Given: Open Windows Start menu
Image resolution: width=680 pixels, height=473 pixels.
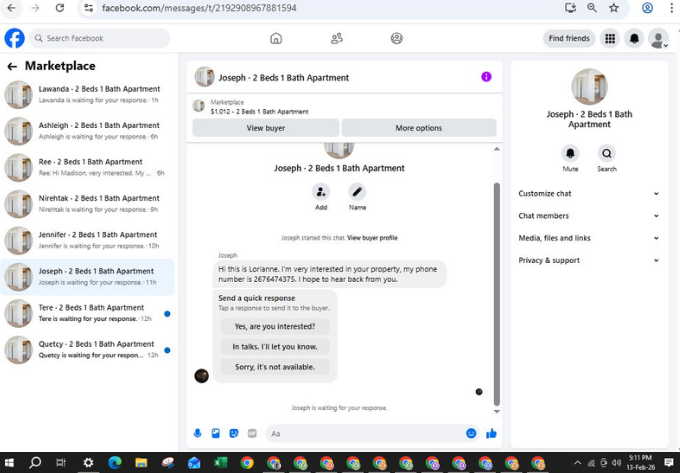Looking at the screenshot, I should point(9,463).
